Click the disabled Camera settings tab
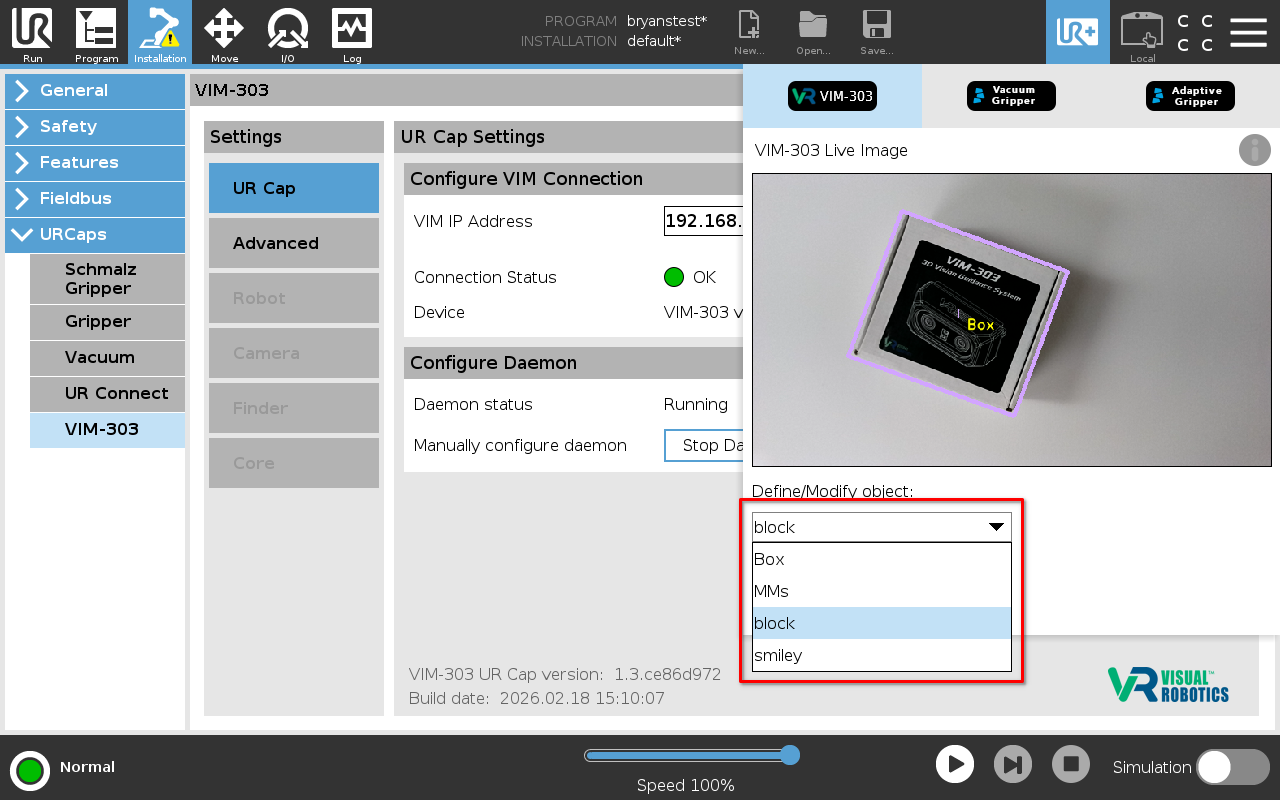Viewport: 1280px width, 800px height. tap(294, 353)
